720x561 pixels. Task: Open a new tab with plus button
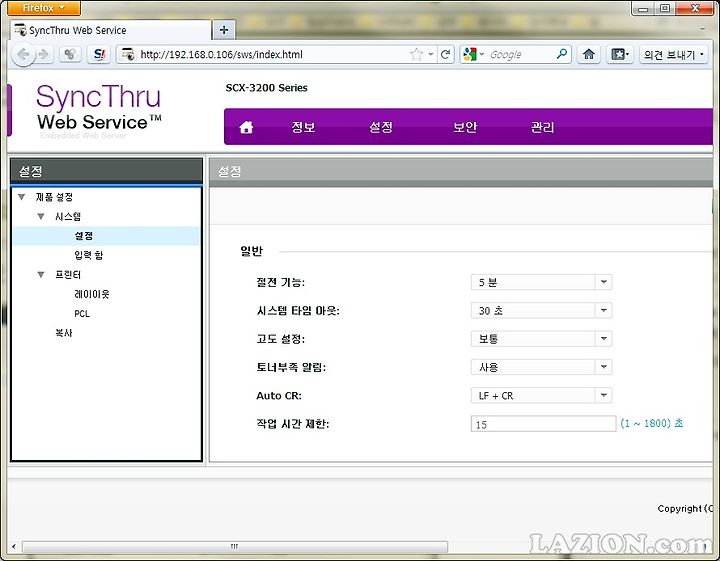click(x=224, y=30)
